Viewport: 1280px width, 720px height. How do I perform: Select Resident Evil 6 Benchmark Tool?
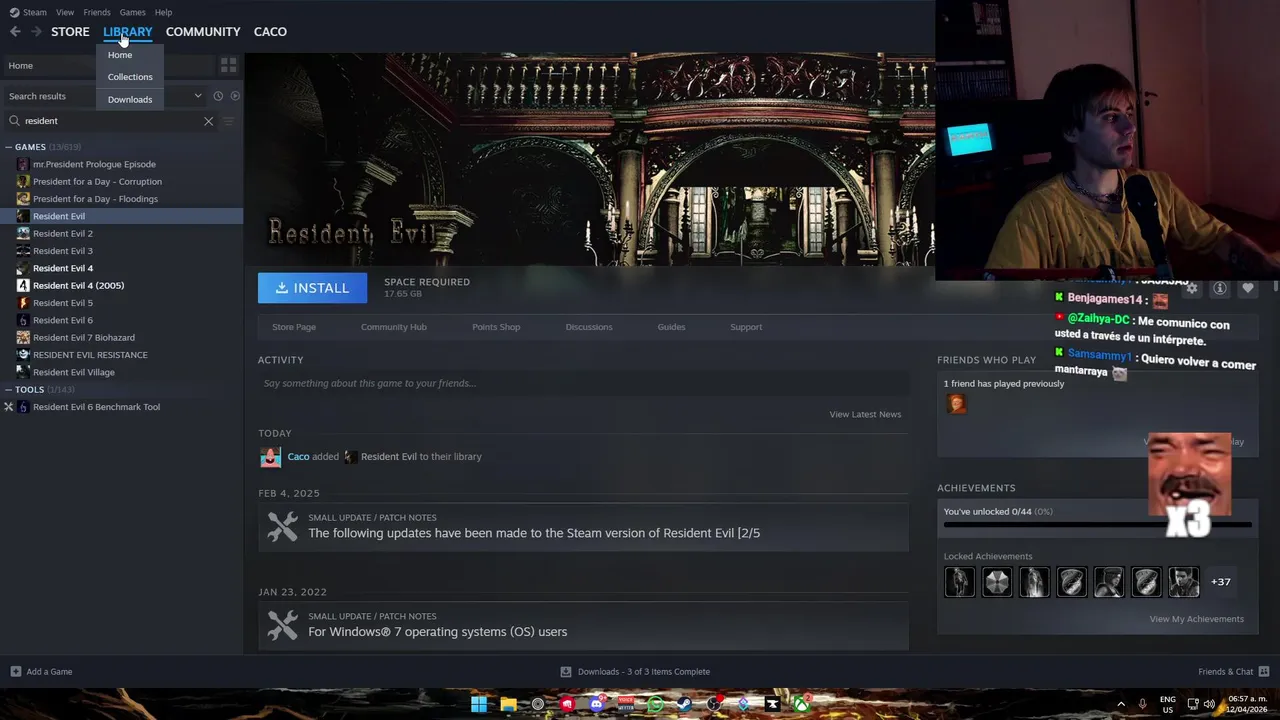[x=96, y=407]
